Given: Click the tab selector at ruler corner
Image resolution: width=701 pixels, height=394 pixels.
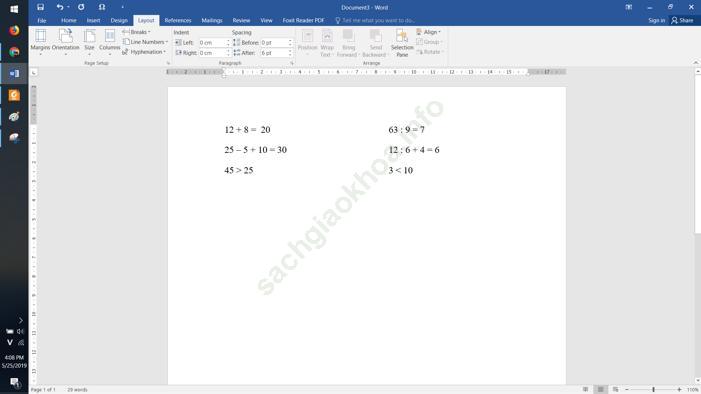Looking at the screenshot, I should point(34,72).
